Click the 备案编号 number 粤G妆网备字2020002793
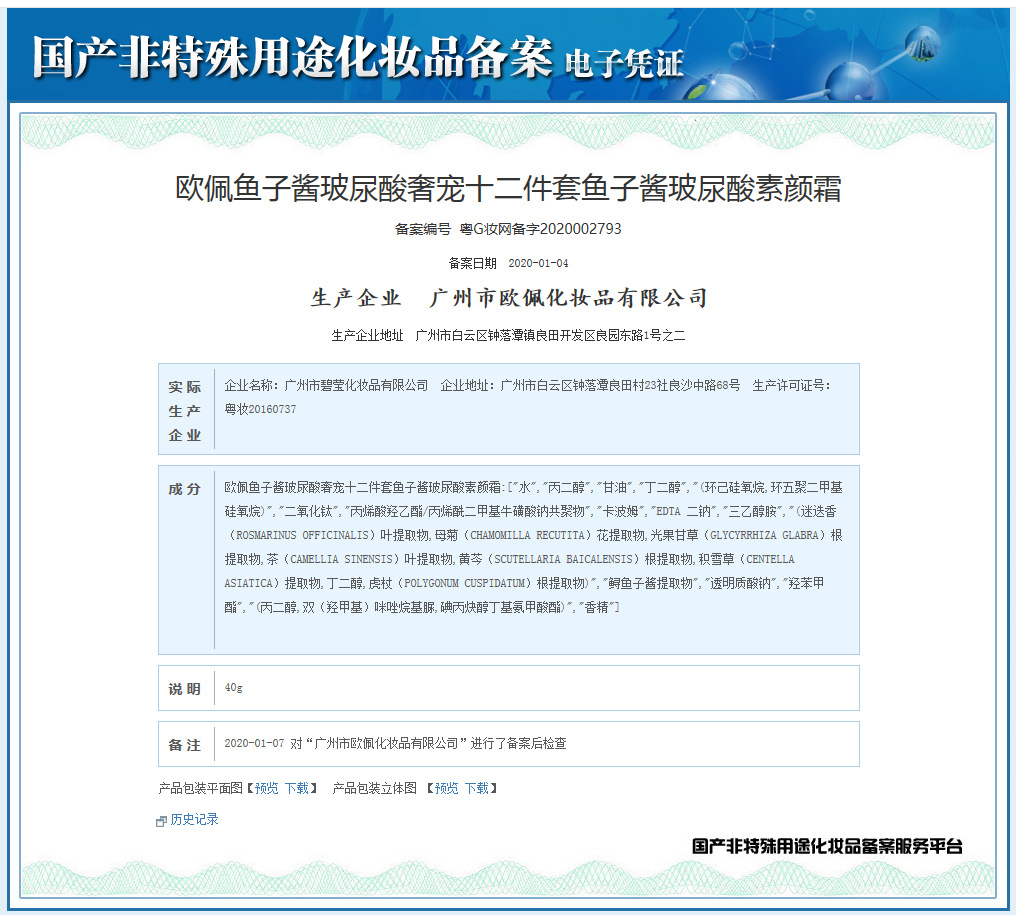The width and height of the screenshot is (1016, 915). pyautogui.click(x=540, y=229)
